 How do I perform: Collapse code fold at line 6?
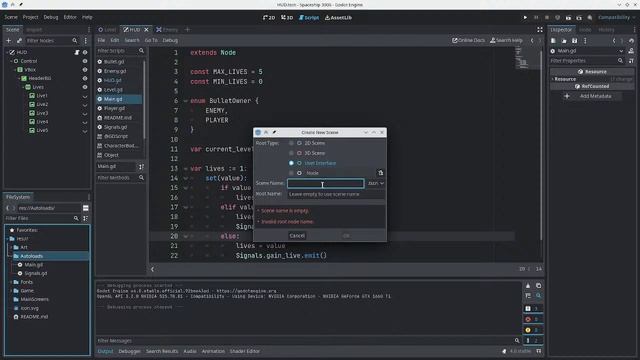point(186,101)
